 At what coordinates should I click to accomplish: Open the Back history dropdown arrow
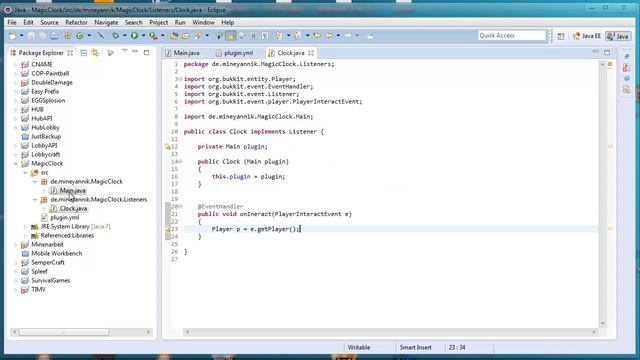[338, 36]
